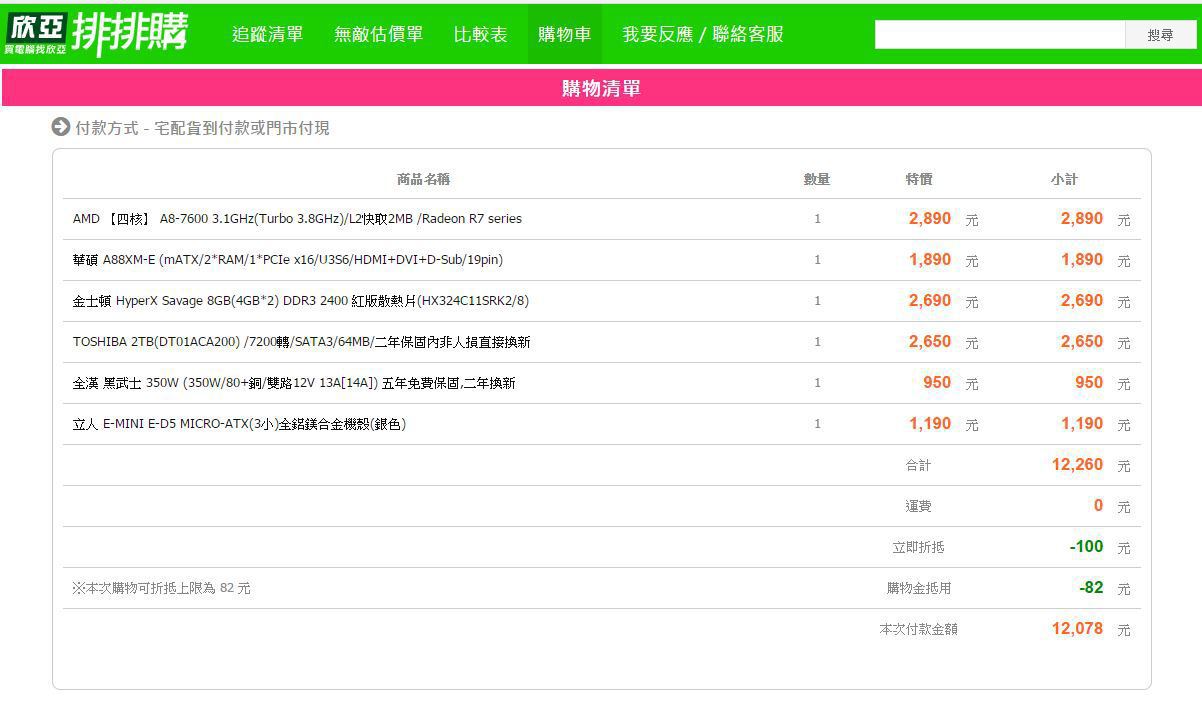This screenshot has height=702, width=1202.
Task: Click the 購物清單 pink header banner
Action: [601, 88]
